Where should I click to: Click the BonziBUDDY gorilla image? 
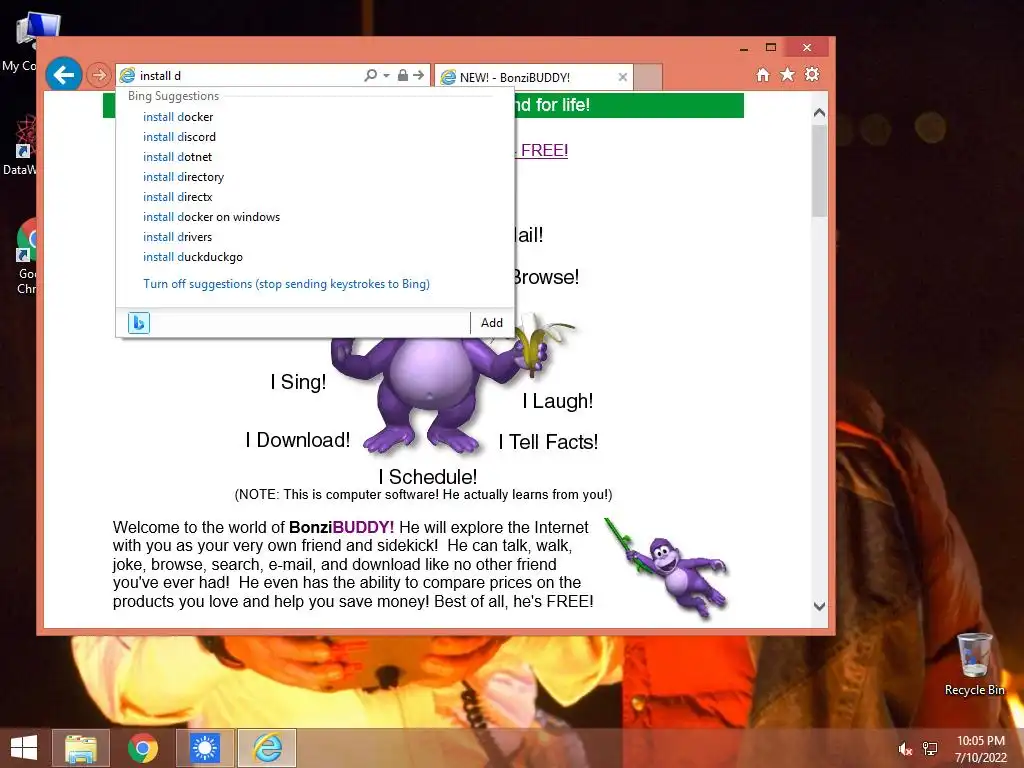coord(428,394)
